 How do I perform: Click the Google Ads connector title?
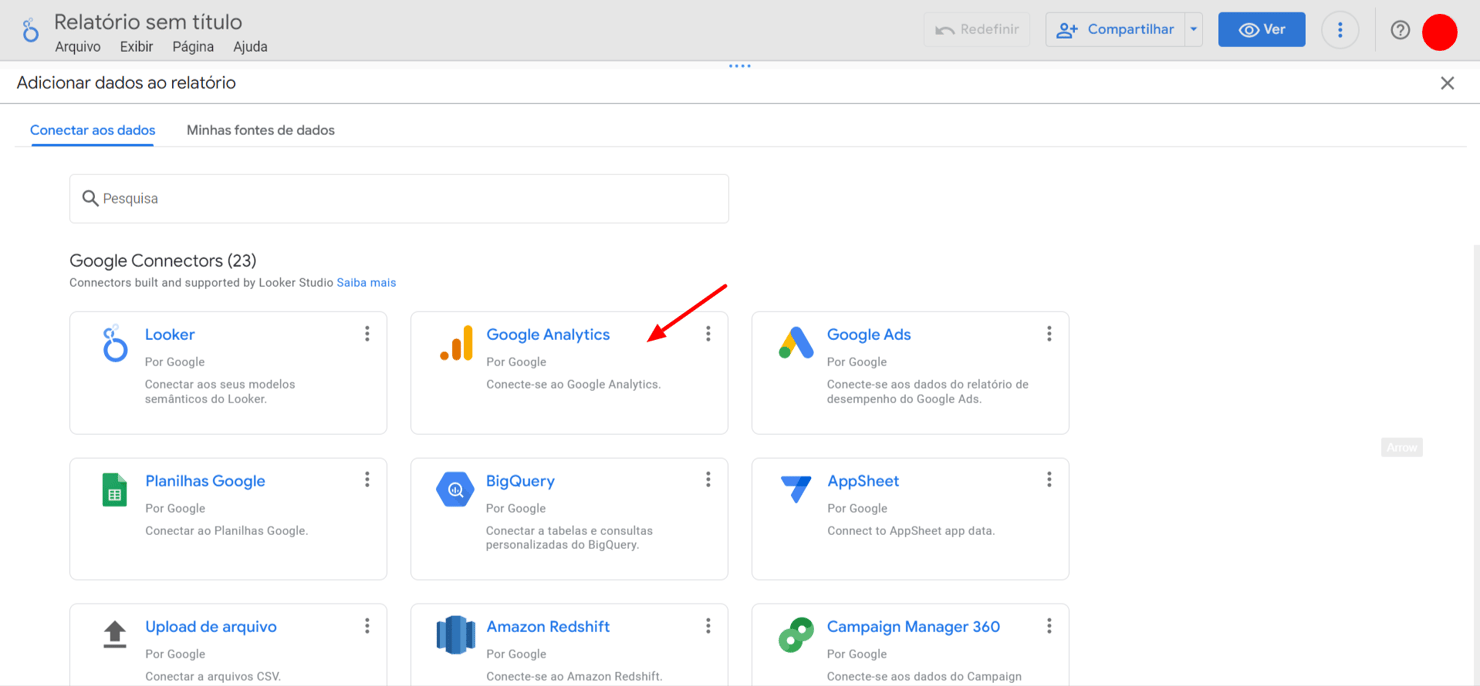tap(869, 334)
